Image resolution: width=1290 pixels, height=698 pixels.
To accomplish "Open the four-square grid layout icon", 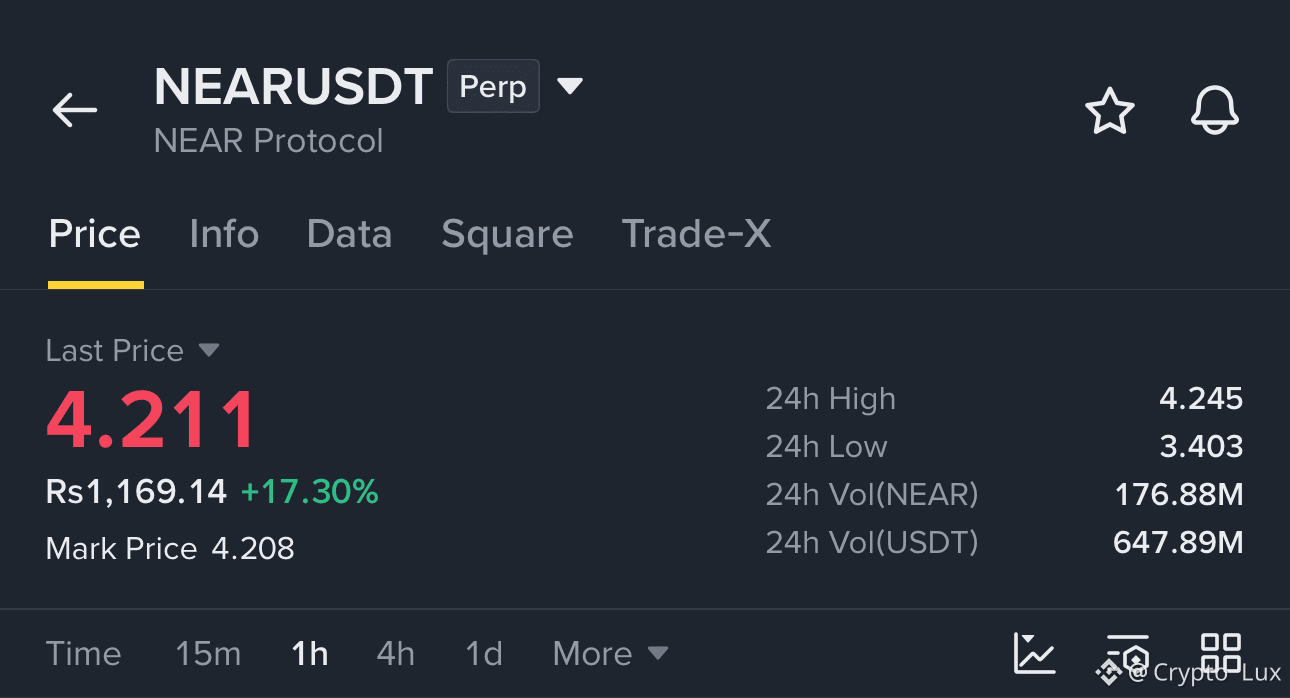I will [1221, 653].
